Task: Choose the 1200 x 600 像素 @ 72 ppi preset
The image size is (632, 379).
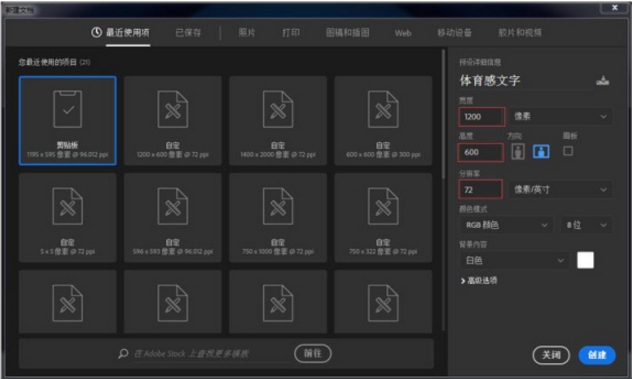Action: (173, 121)
